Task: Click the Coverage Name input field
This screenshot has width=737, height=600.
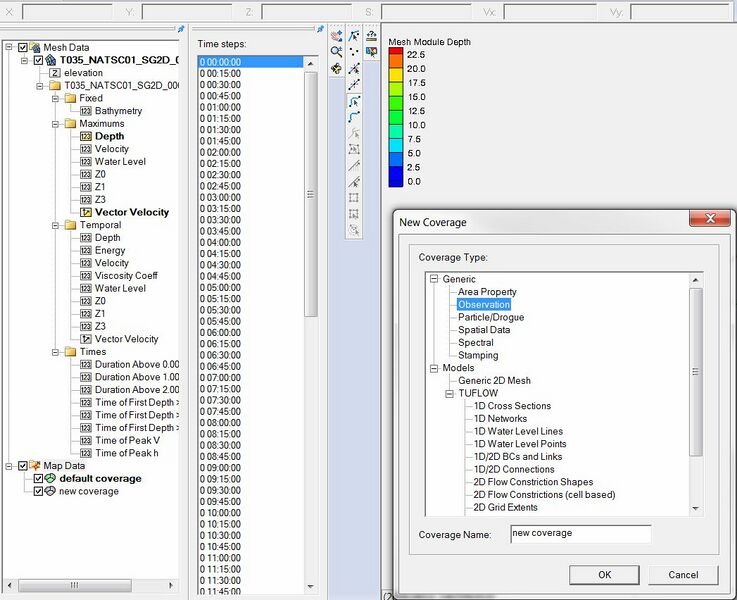Action: coord(580,534)
